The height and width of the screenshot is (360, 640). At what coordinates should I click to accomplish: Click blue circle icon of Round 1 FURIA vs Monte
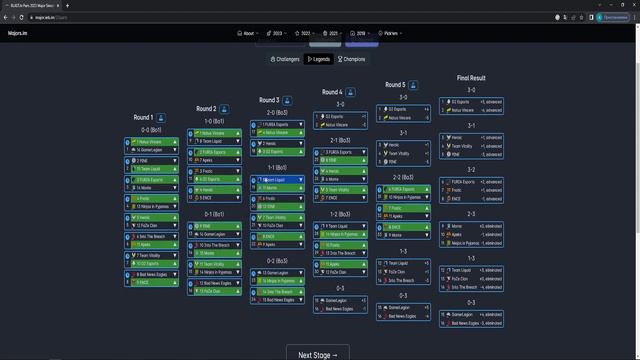pos(127,180)
